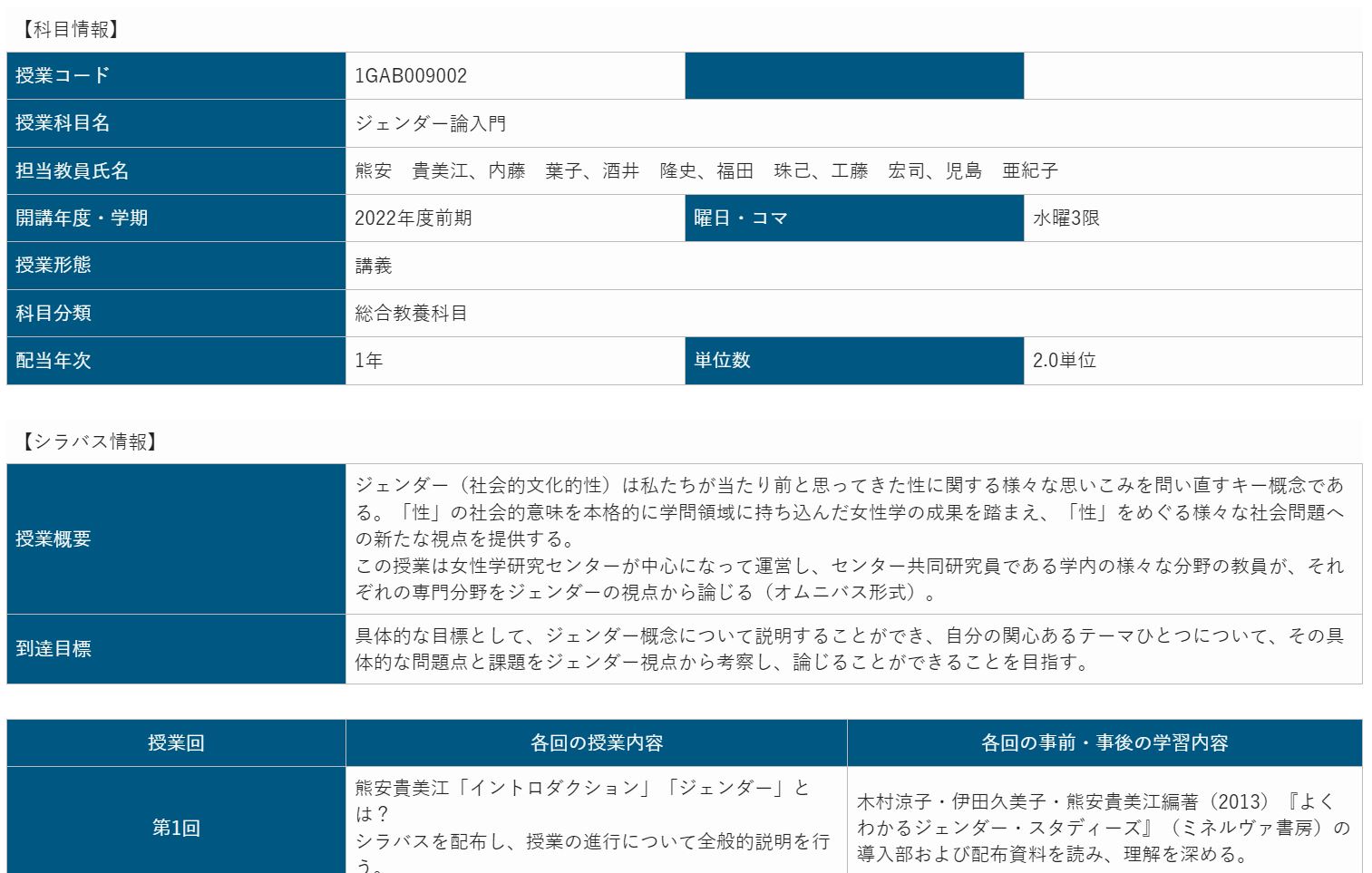The width and height of the screenshot is (1372, 873).
Task: Select the course title ジェンダー論入門
Action: click(x=430, y=123)
